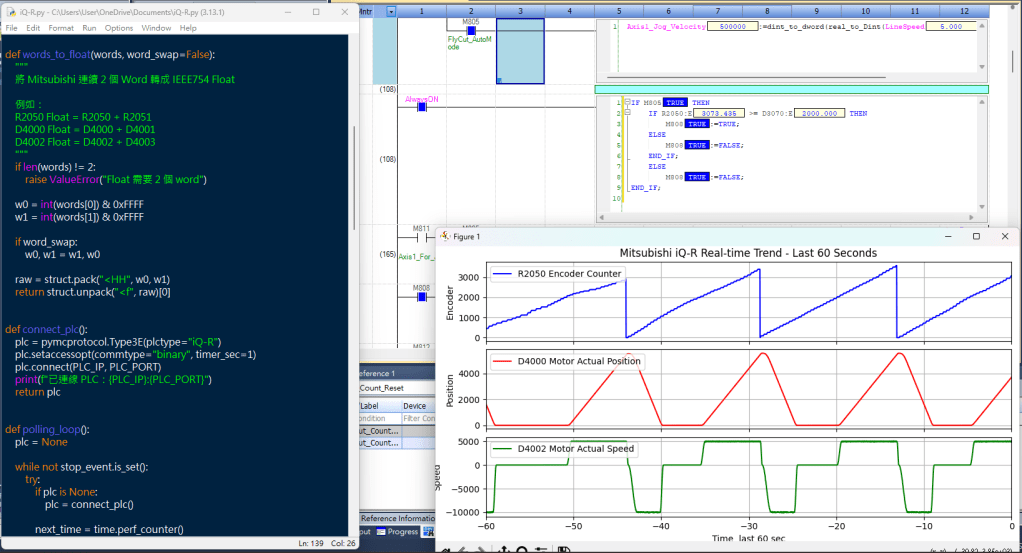
Task: Click the blue R2050 legend line swatch
Action: click(x=502, y=274)
